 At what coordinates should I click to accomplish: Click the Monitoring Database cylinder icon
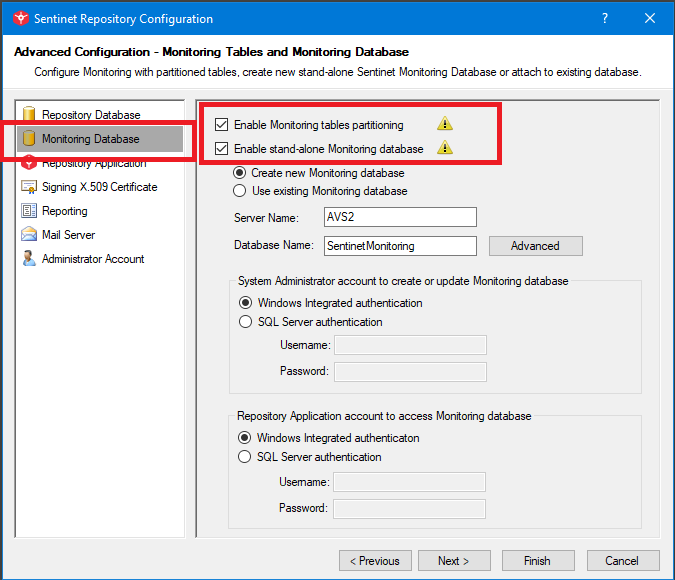click(x=29, y=139)
